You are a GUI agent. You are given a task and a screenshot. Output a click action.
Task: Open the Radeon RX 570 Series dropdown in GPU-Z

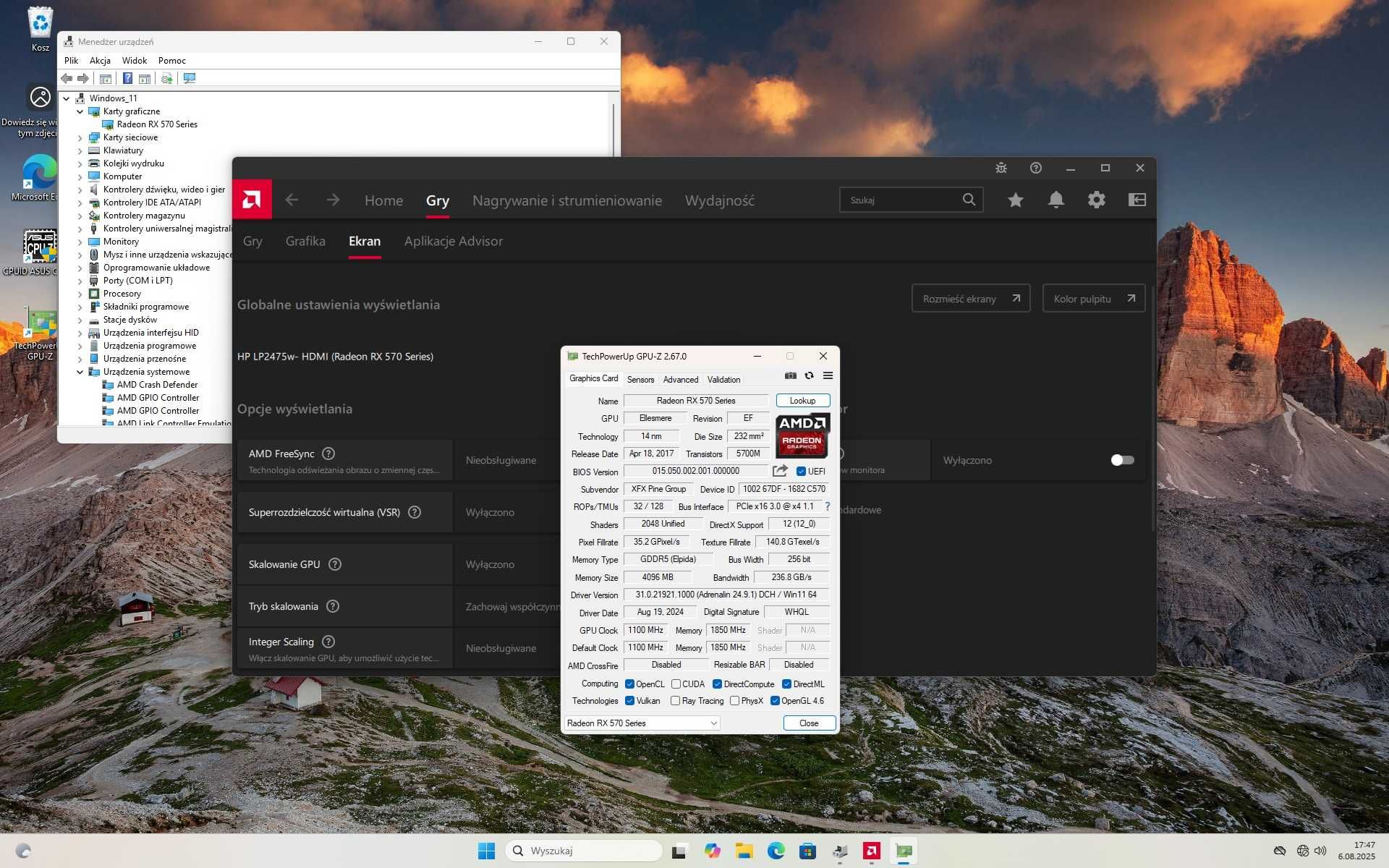(x=642, y=723)
